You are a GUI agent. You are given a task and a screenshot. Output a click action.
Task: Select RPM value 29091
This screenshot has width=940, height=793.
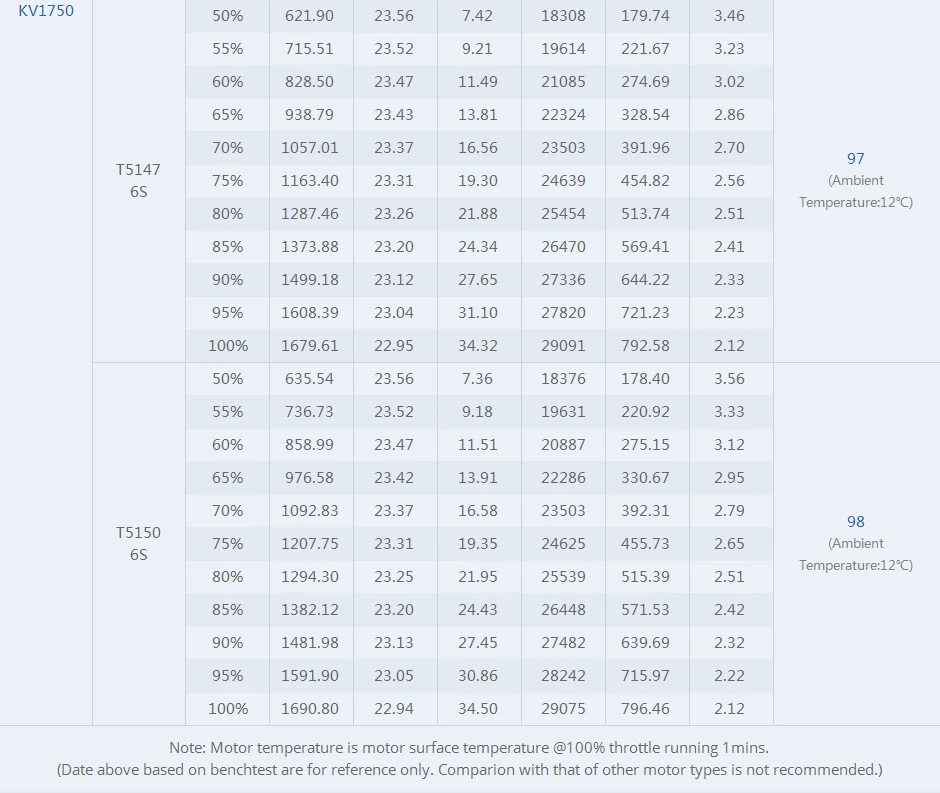[563, 345]
